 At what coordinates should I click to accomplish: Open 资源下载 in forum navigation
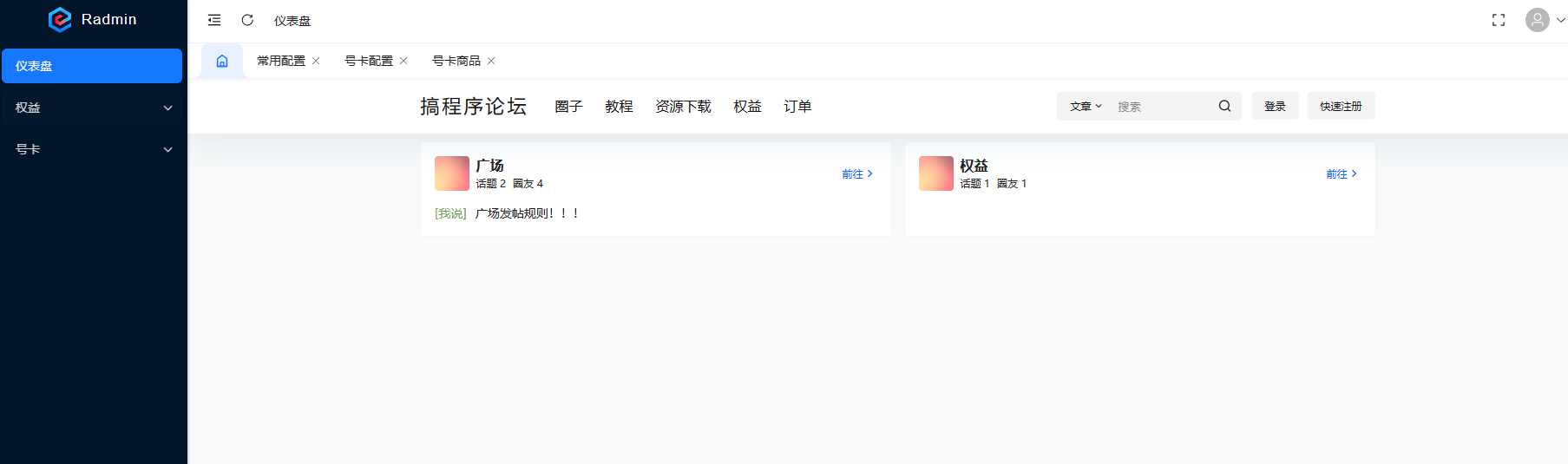(683, 106)
